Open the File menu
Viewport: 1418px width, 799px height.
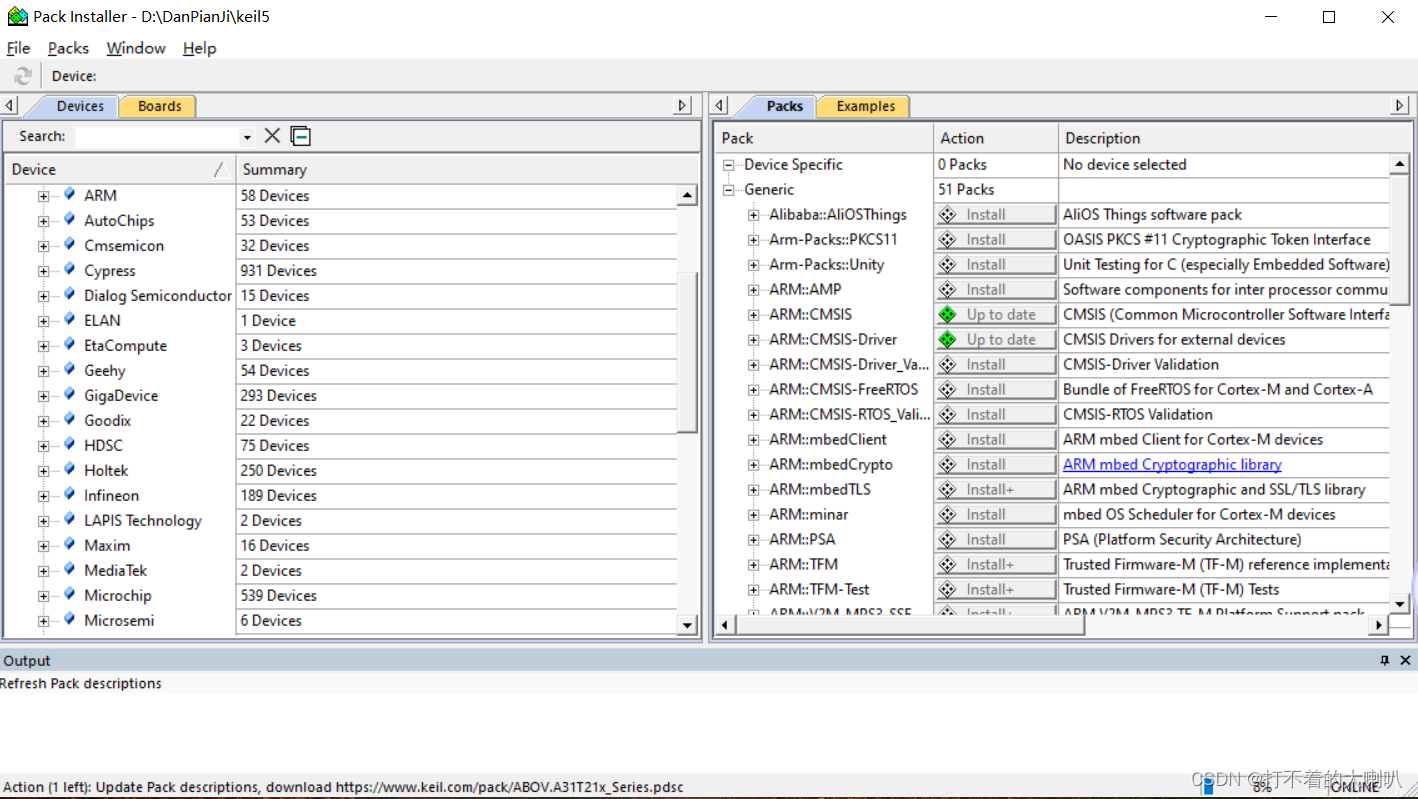click(x=18, y=48)
